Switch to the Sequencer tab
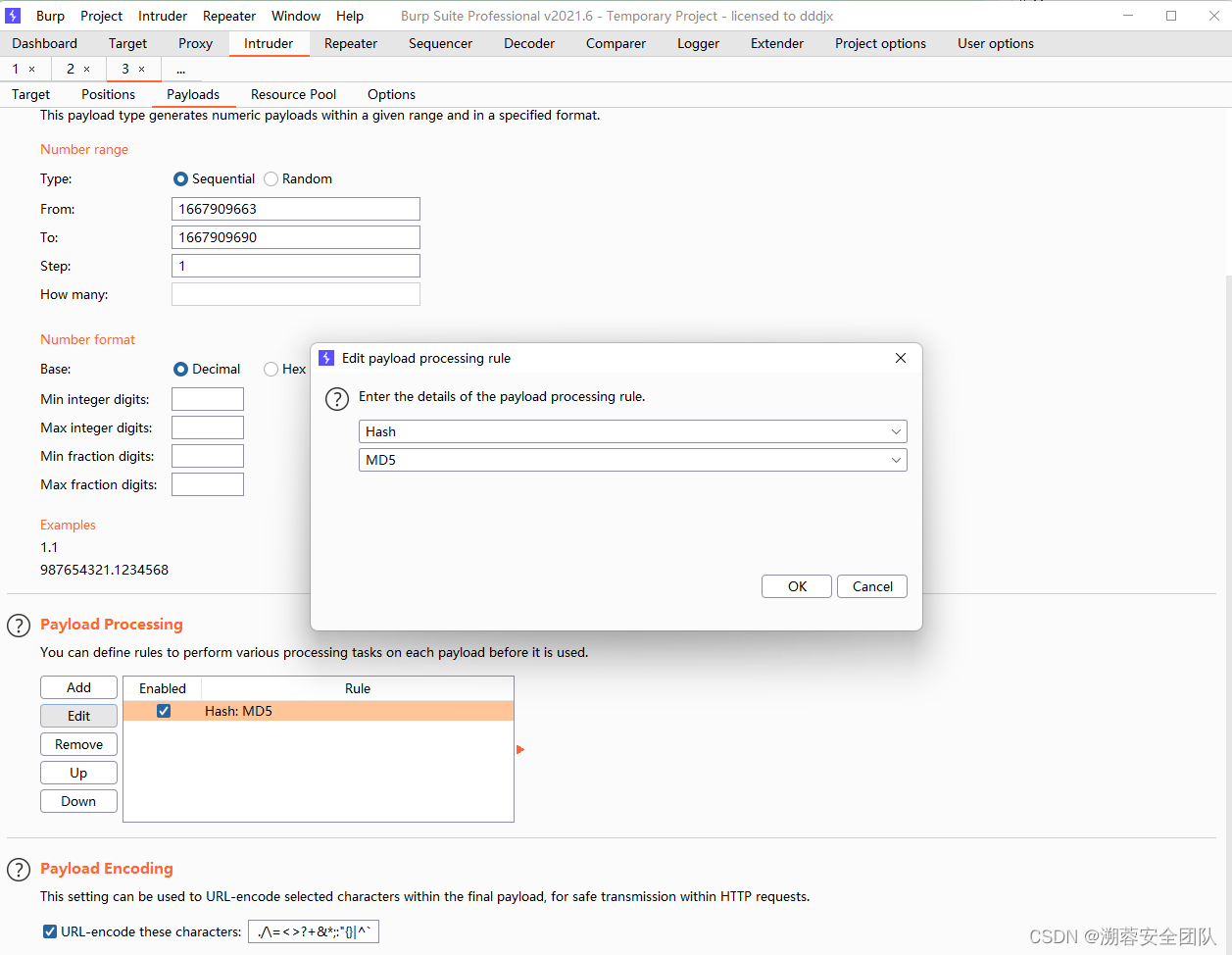The width and height of the screenshot is (1232, 955). [441, 43]
